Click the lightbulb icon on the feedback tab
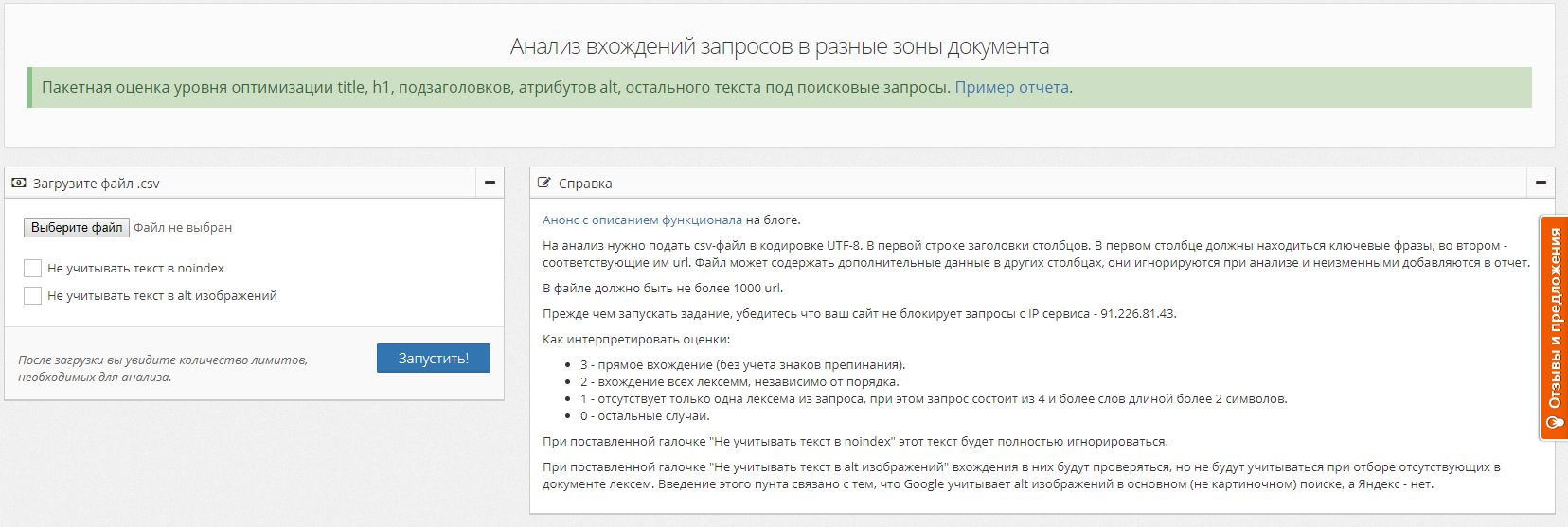Image resolution: width=1568 pixels, height=527 pixels. (1554, 423)
